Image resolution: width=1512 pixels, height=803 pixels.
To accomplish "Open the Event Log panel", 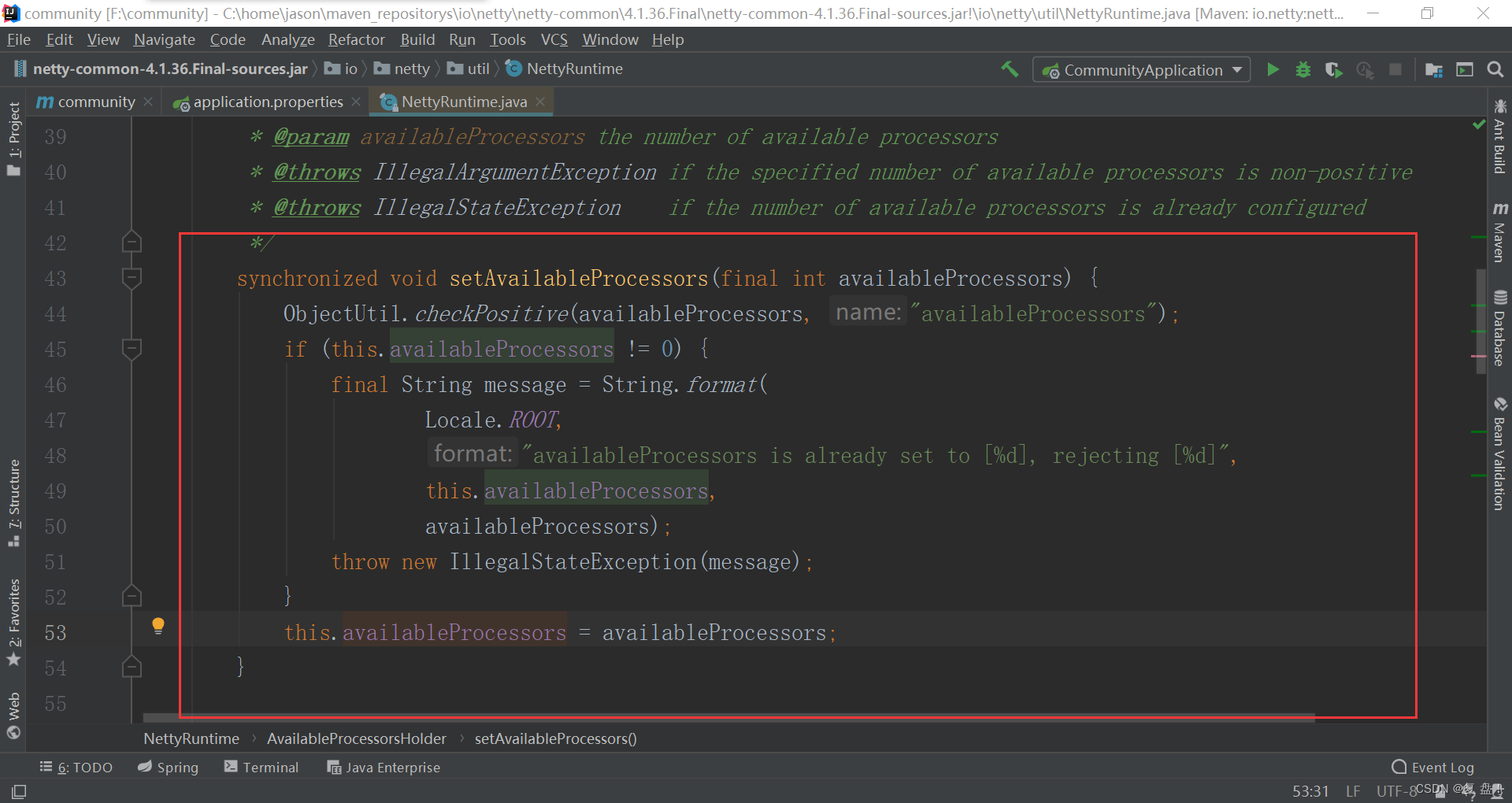I will pyautogui.click(x=1433, y=768).
